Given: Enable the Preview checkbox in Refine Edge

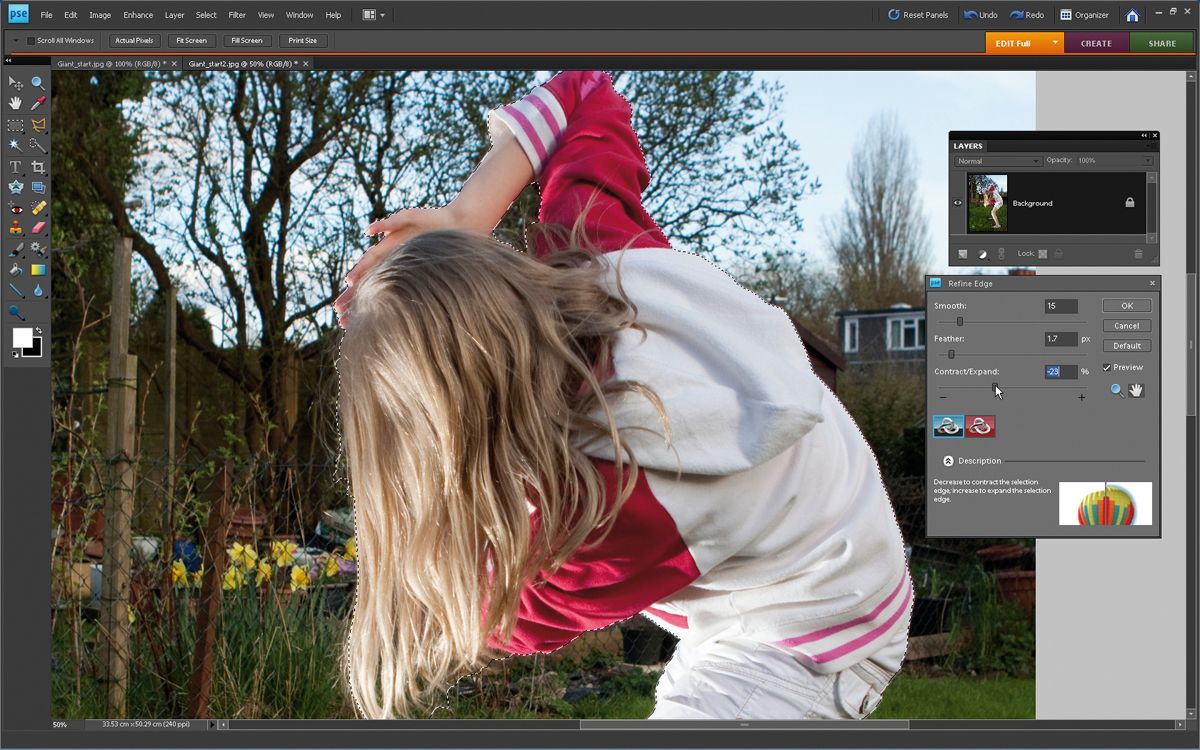Looking at the screenshot, I should (1107, 367).
